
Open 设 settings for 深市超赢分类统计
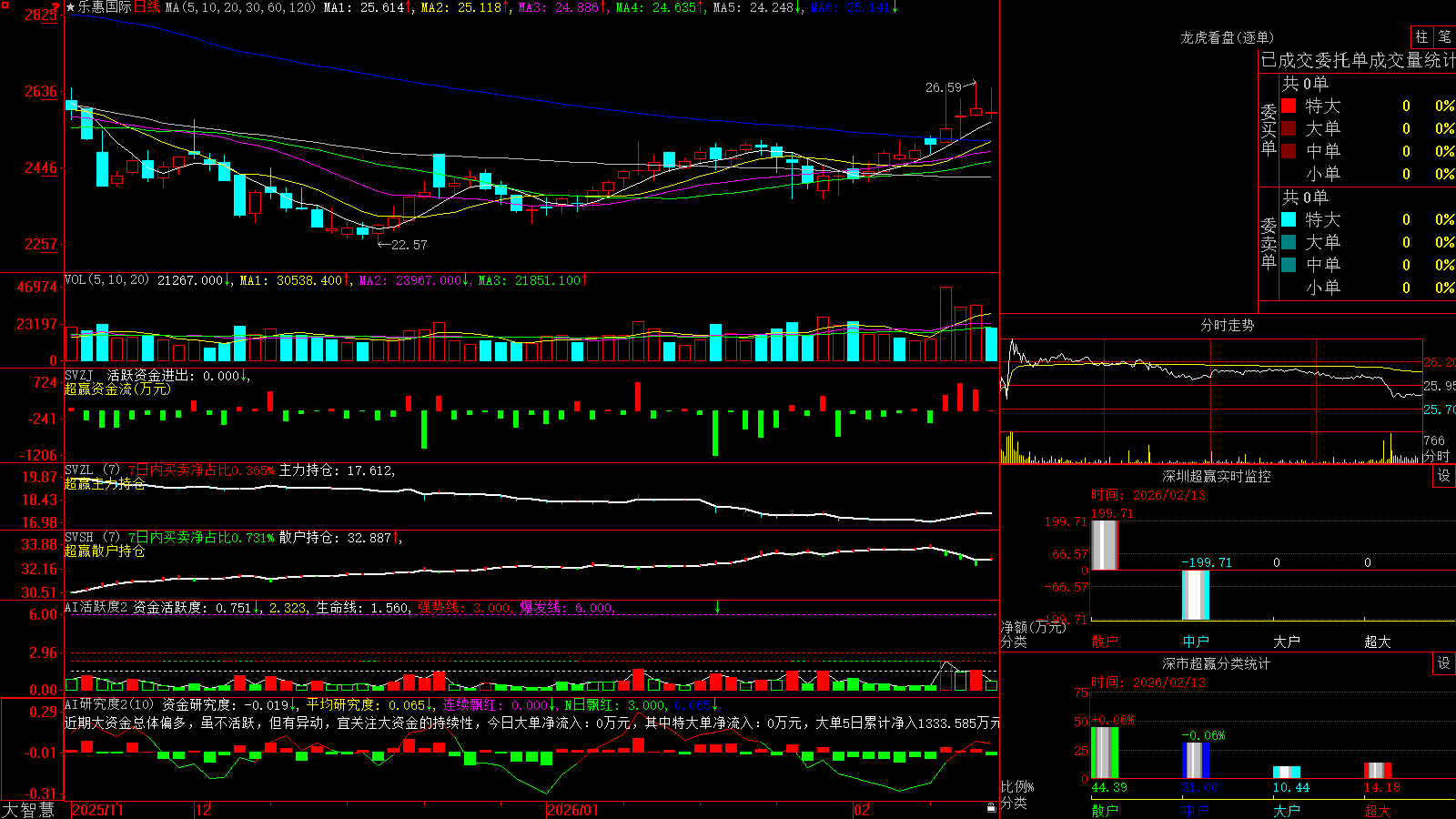(1443, 663)
